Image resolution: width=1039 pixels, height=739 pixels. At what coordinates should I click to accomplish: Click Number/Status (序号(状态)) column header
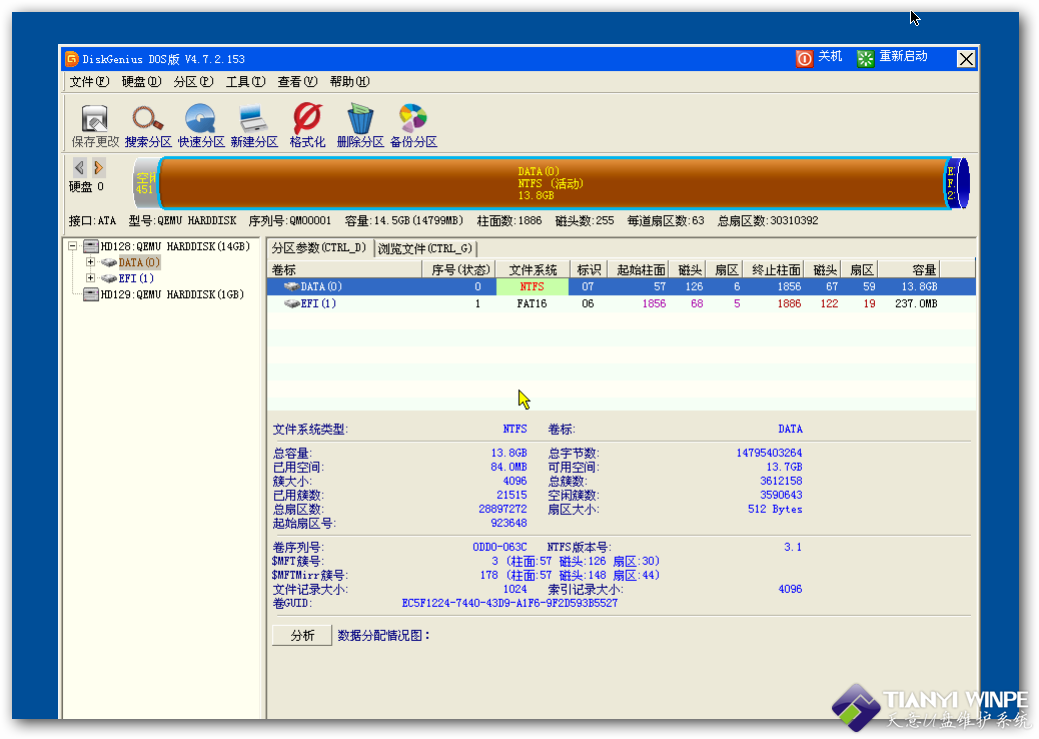pyautogui.click(x=459, y=270)
